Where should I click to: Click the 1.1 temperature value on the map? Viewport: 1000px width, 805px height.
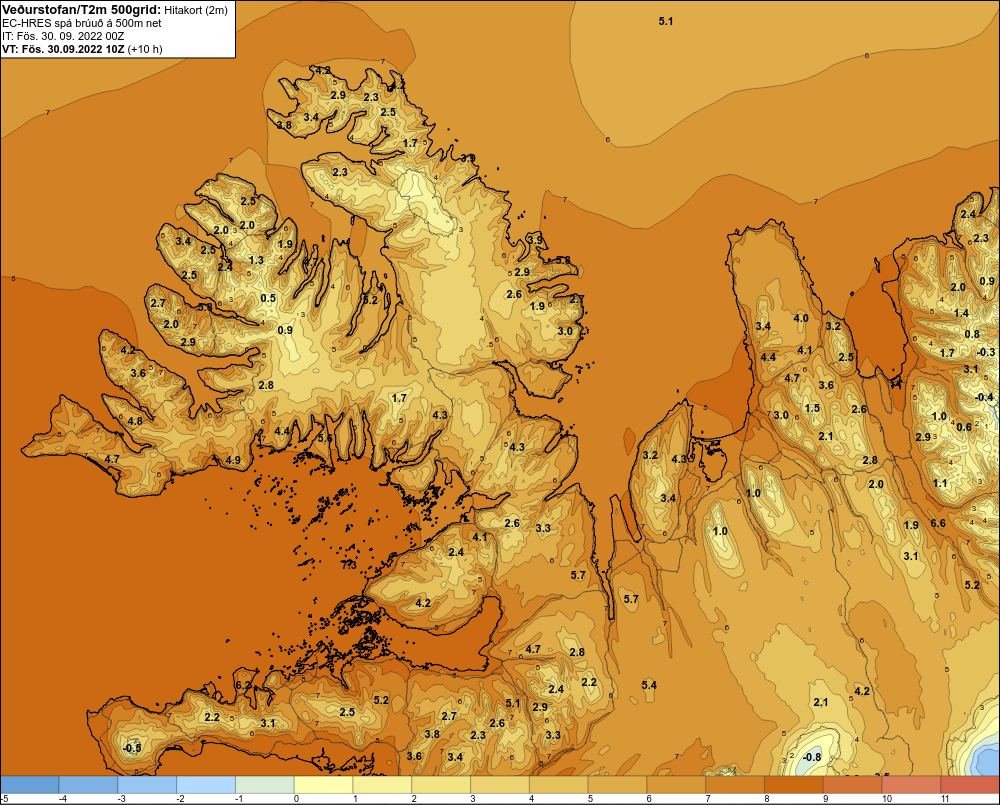tap(940, 483)
